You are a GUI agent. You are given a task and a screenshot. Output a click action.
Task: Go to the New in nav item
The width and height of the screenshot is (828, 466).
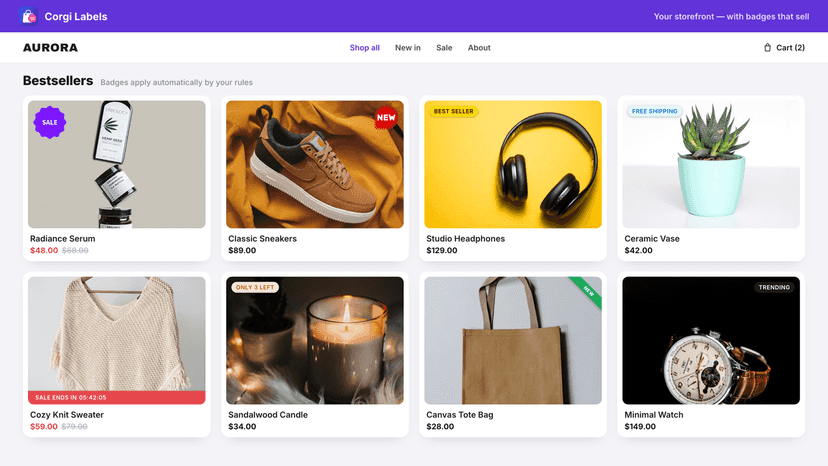click(x=408, y=48)
